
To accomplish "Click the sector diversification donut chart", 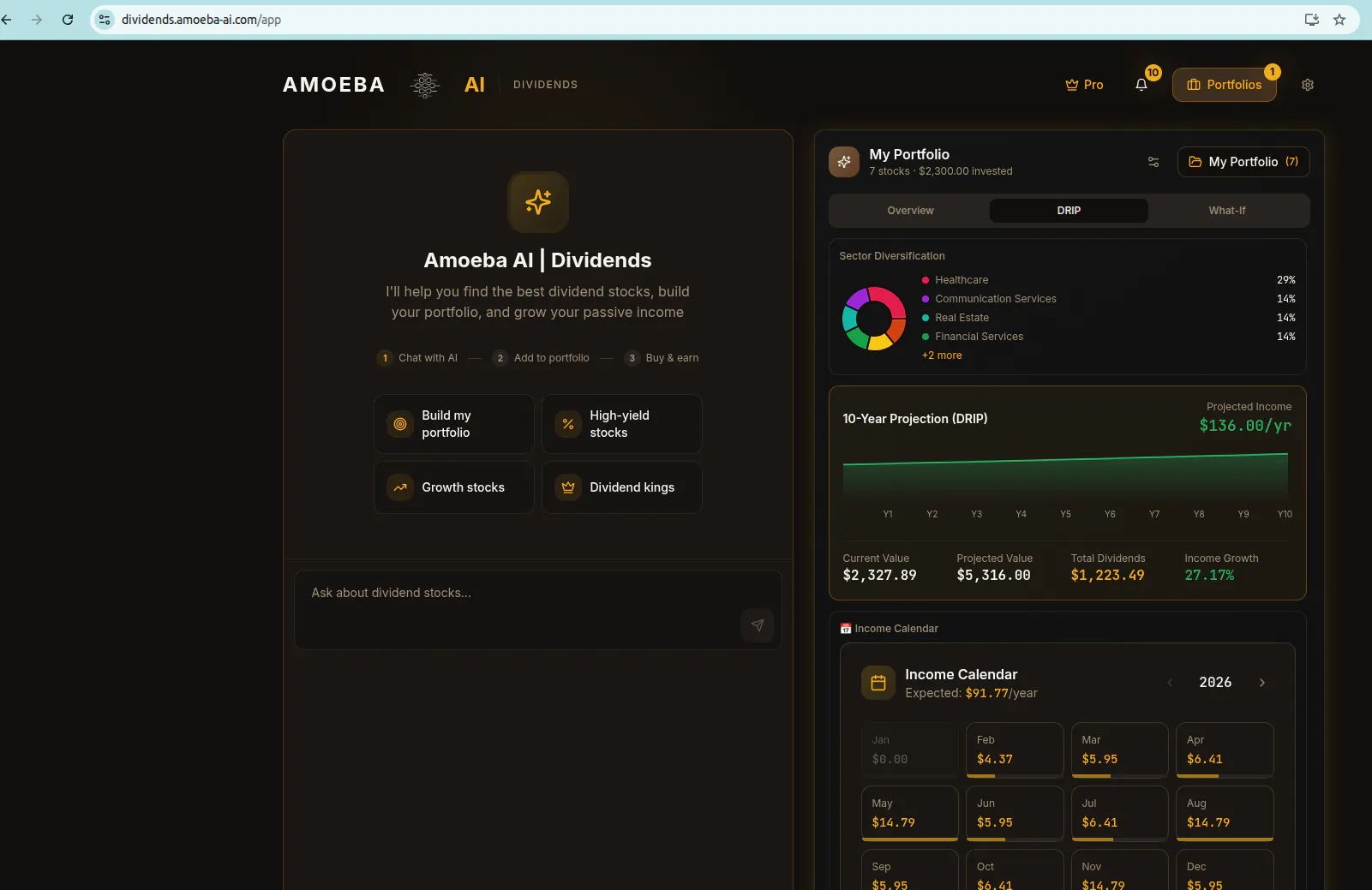I will pos(874,319).
